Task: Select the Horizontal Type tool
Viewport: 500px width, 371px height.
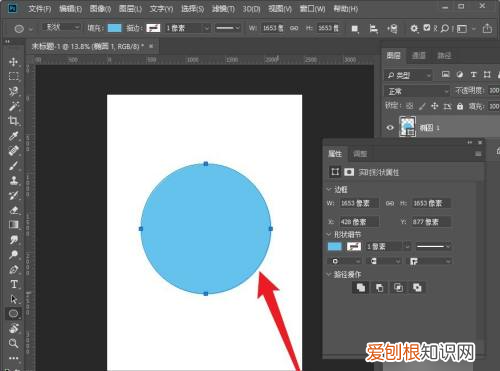Action: pyautogui.click(x=13, y=284)
